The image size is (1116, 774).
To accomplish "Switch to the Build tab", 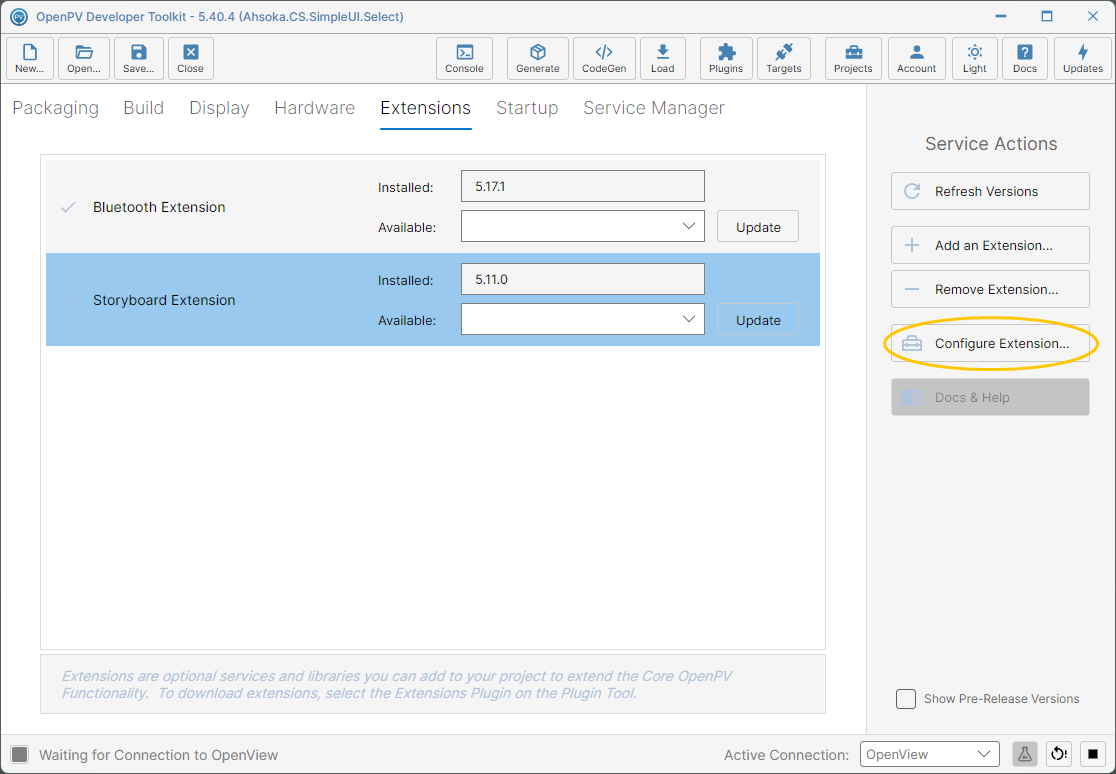I will point(144,108).
